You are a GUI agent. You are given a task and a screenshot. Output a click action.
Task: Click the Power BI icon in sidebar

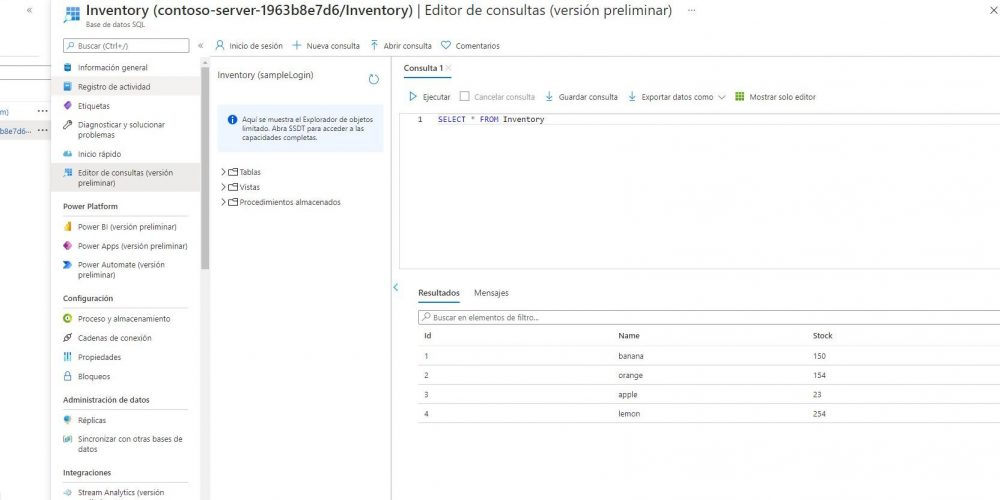tap(68, 227)
